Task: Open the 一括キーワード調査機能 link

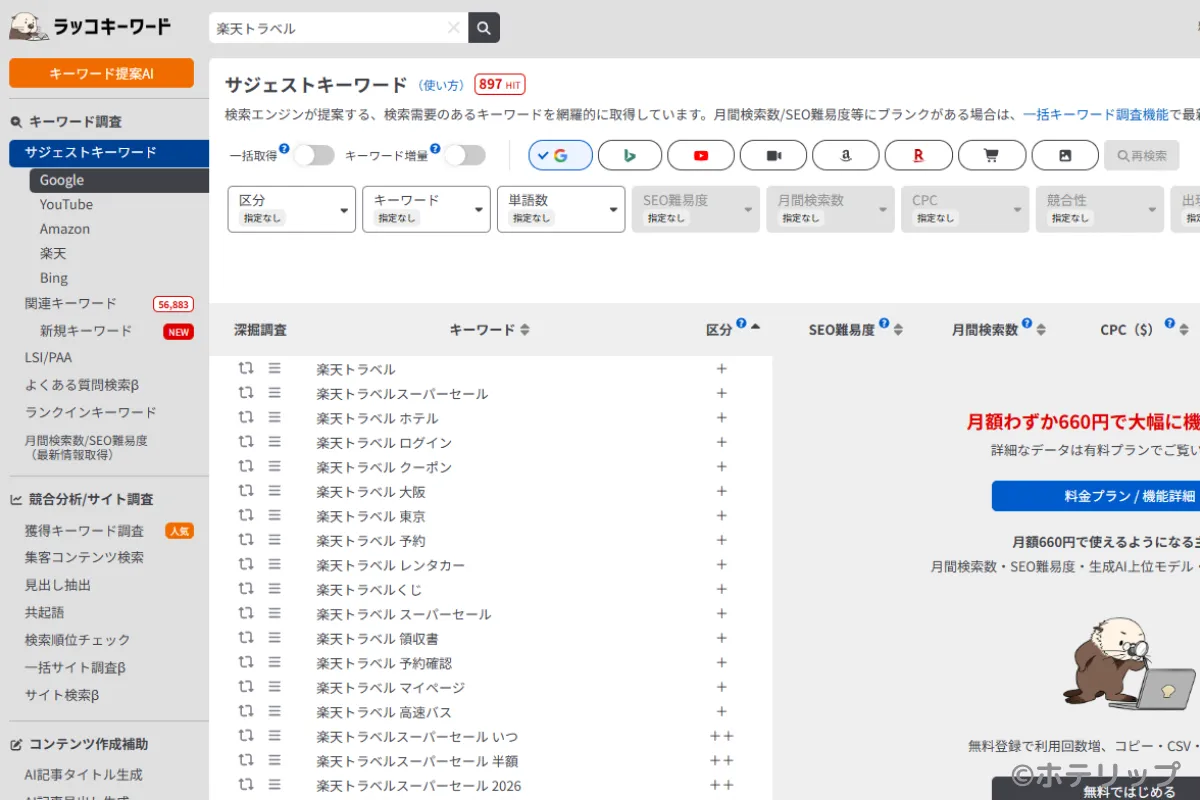Action: click(1095, 114)
